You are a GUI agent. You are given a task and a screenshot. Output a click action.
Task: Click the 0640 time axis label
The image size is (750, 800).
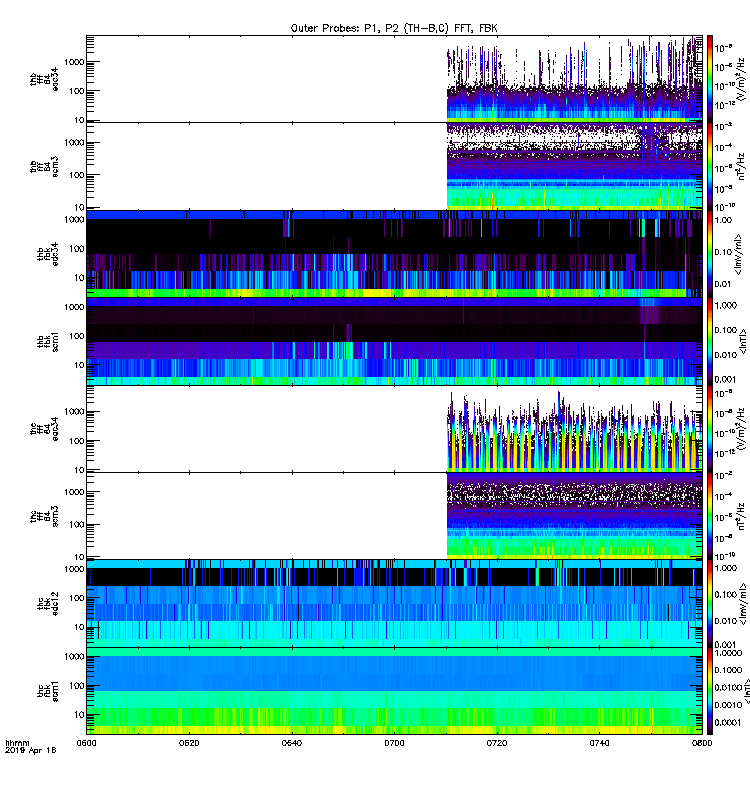coord(291,743)
